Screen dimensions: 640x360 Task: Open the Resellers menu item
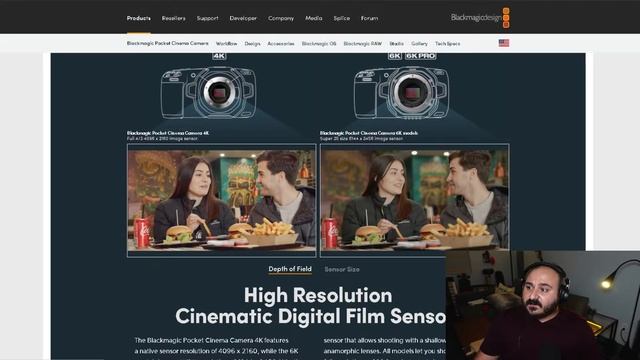[x=173, y=18]
